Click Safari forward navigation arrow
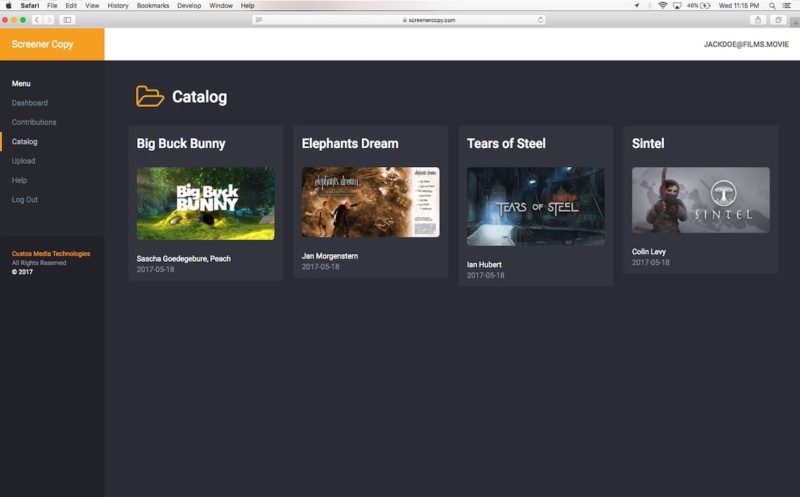800x497 pixels. [49, 20]
